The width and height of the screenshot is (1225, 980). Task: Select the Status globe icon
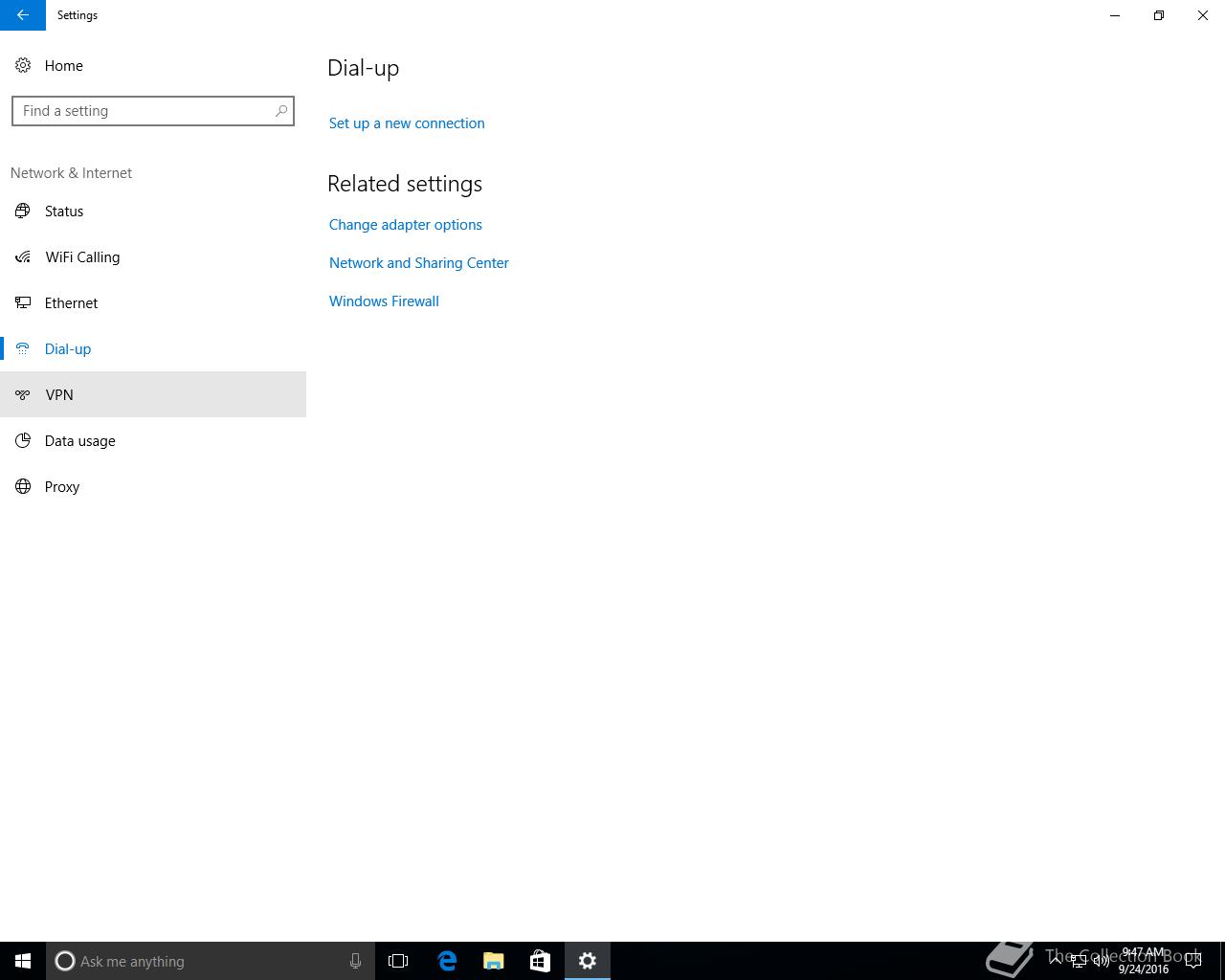[x=23, y=211]
